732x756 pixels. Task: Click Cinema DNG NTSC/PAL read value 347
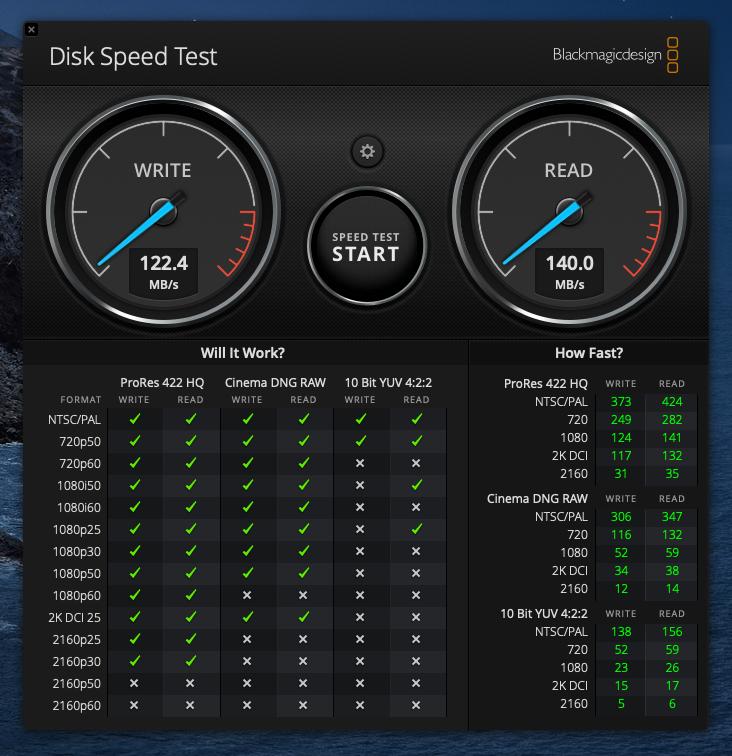tap(672, 517)
